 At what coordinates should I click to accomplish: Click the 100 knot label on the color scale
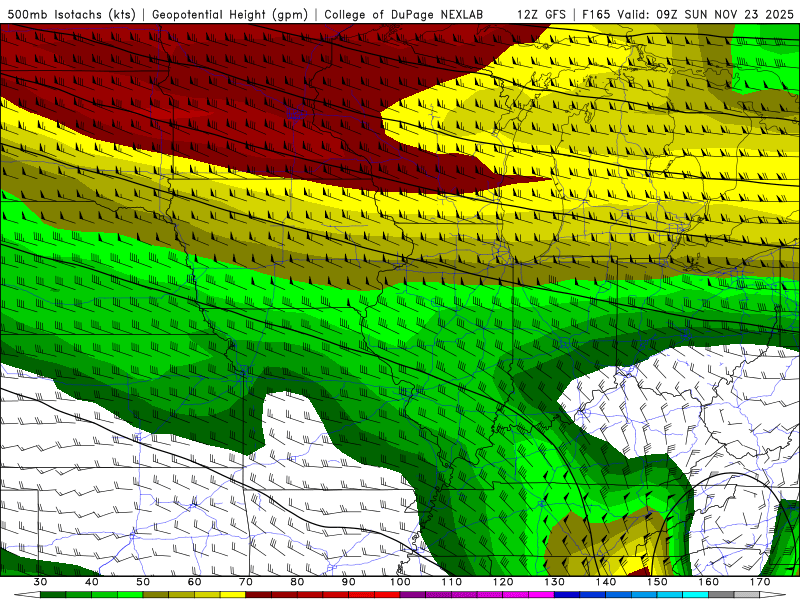coord(400,582)
